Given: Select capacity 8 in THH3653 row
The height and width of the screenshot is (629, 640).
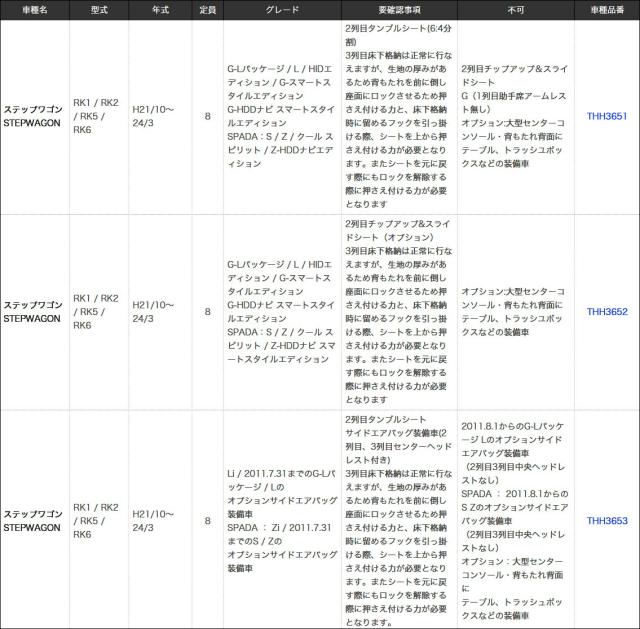Looking at the screenshot, I should coord(208,521).
